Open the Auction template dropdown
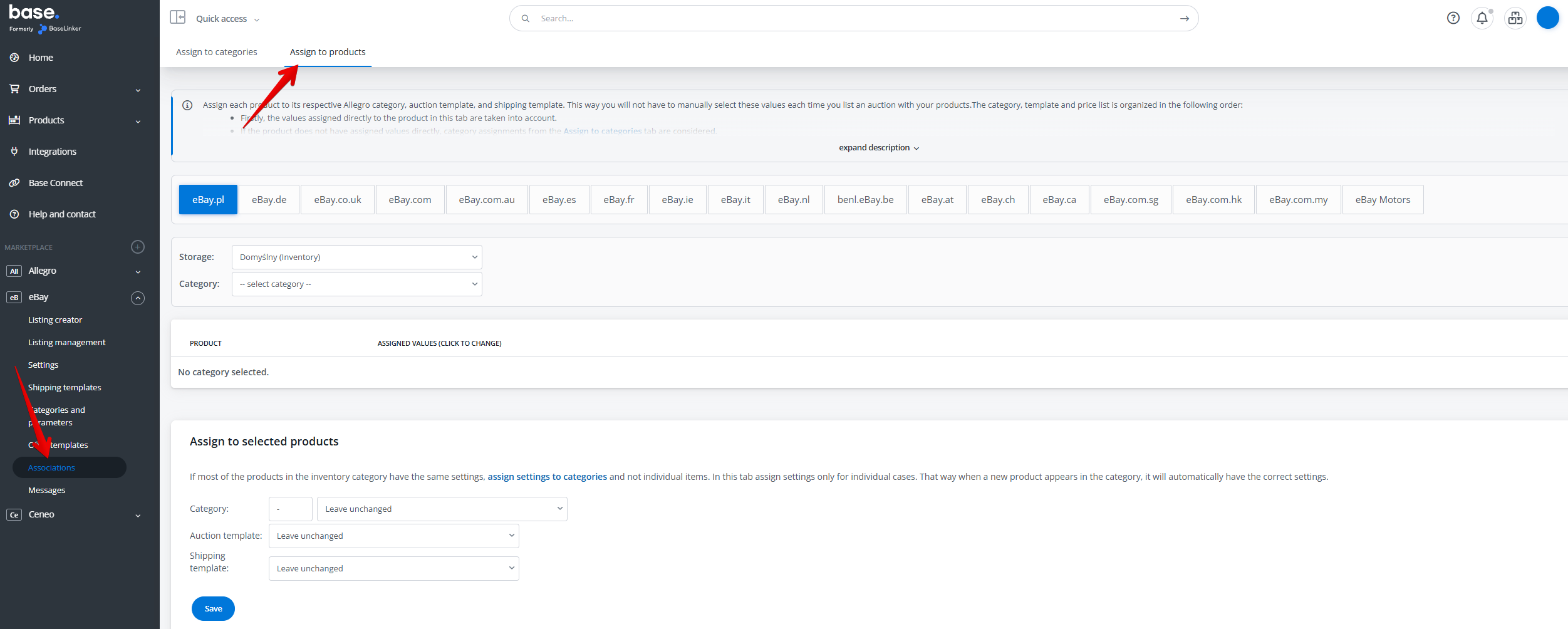This screenshot has height=629, width=1568. pos(393,536)
